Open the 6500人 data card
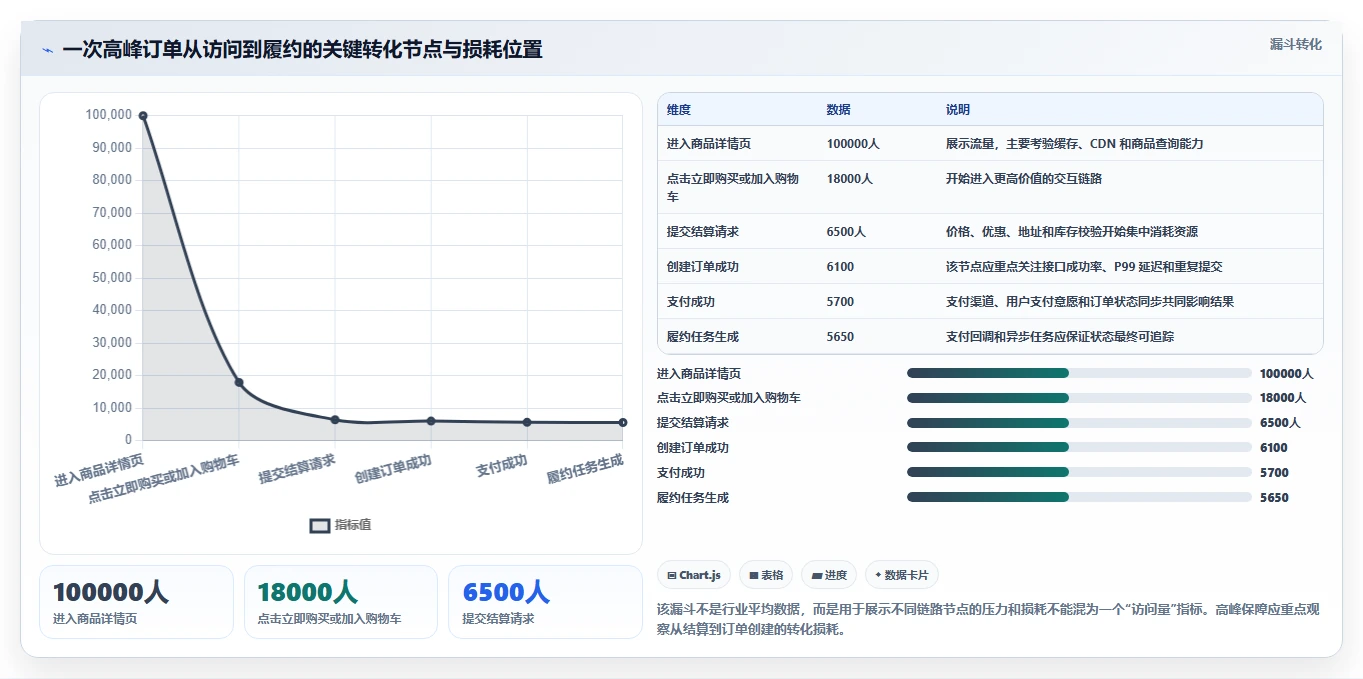This screenshot has height=679, width=1363. (x=545, y=602)
